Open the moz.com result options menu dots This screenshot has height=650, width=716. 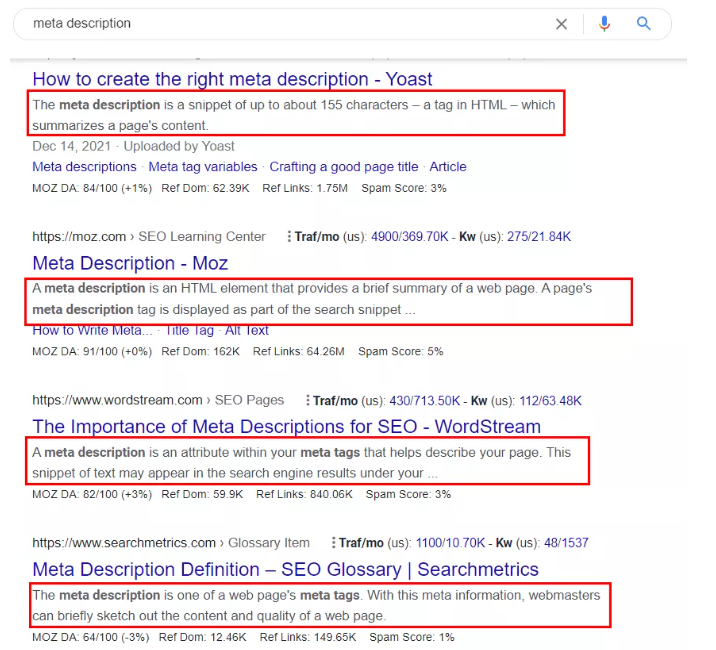[x=289, y=237]
